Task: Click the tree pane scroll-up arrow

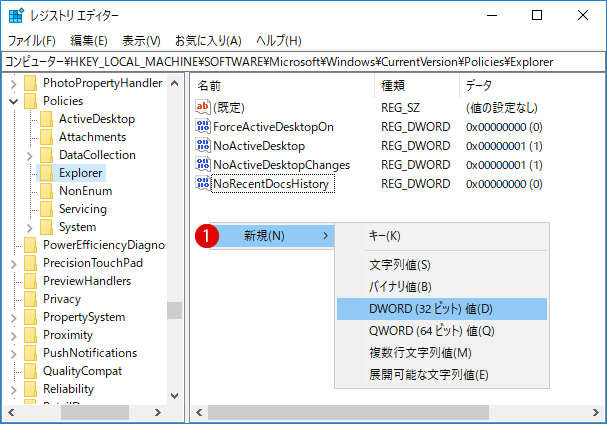Action: coord(175,83)
